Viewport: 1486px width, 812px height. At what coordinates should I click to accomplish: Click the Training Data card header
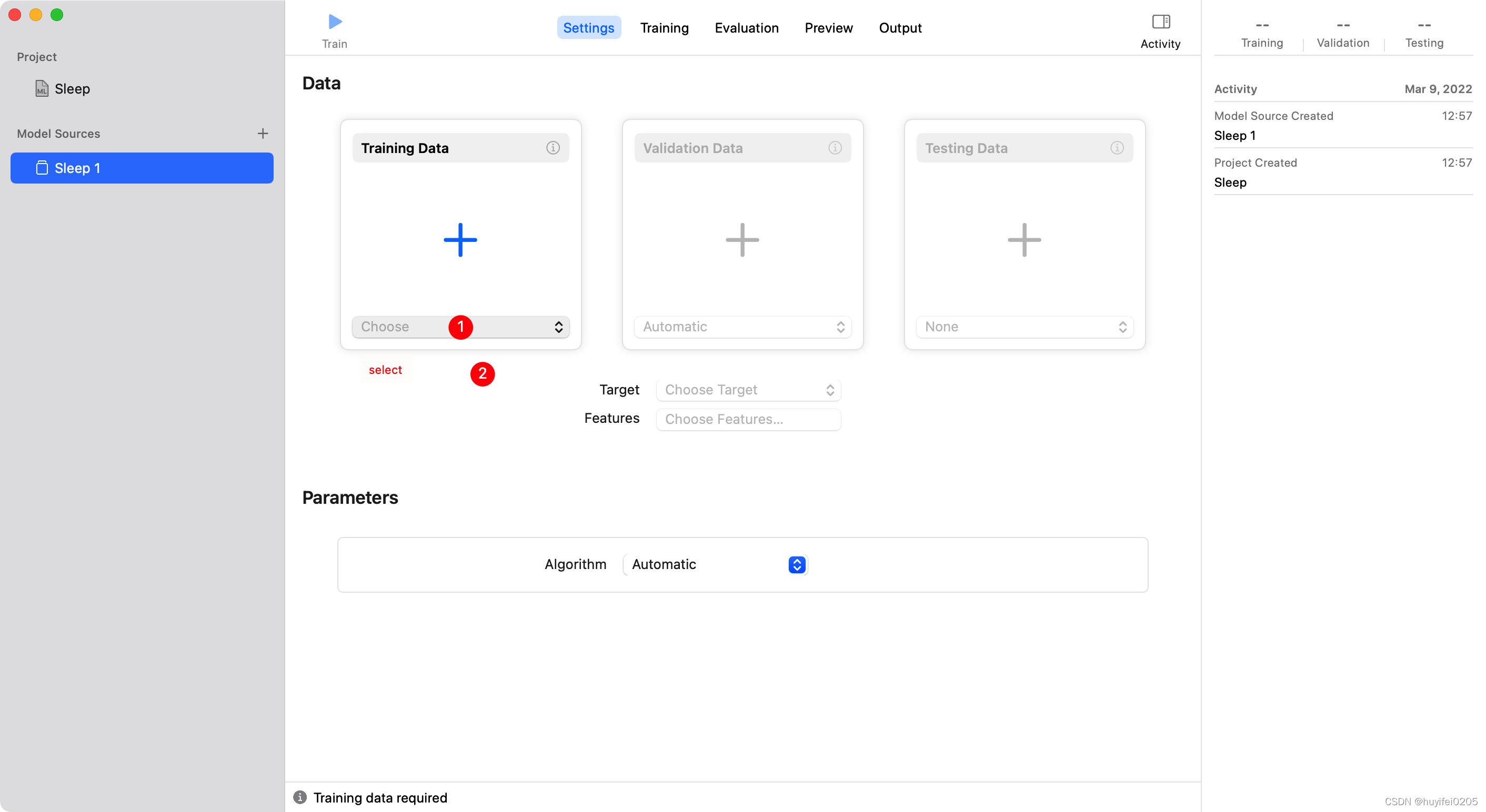pyautogui.click(x=460, y=148)
